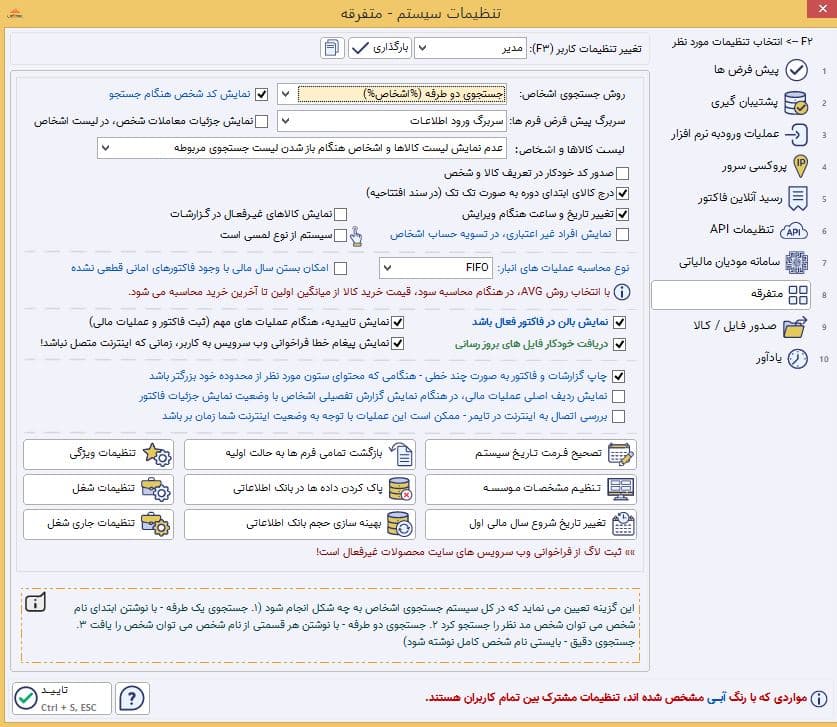
Task: Click the یادآور clock icon
Action: (797, 359)
